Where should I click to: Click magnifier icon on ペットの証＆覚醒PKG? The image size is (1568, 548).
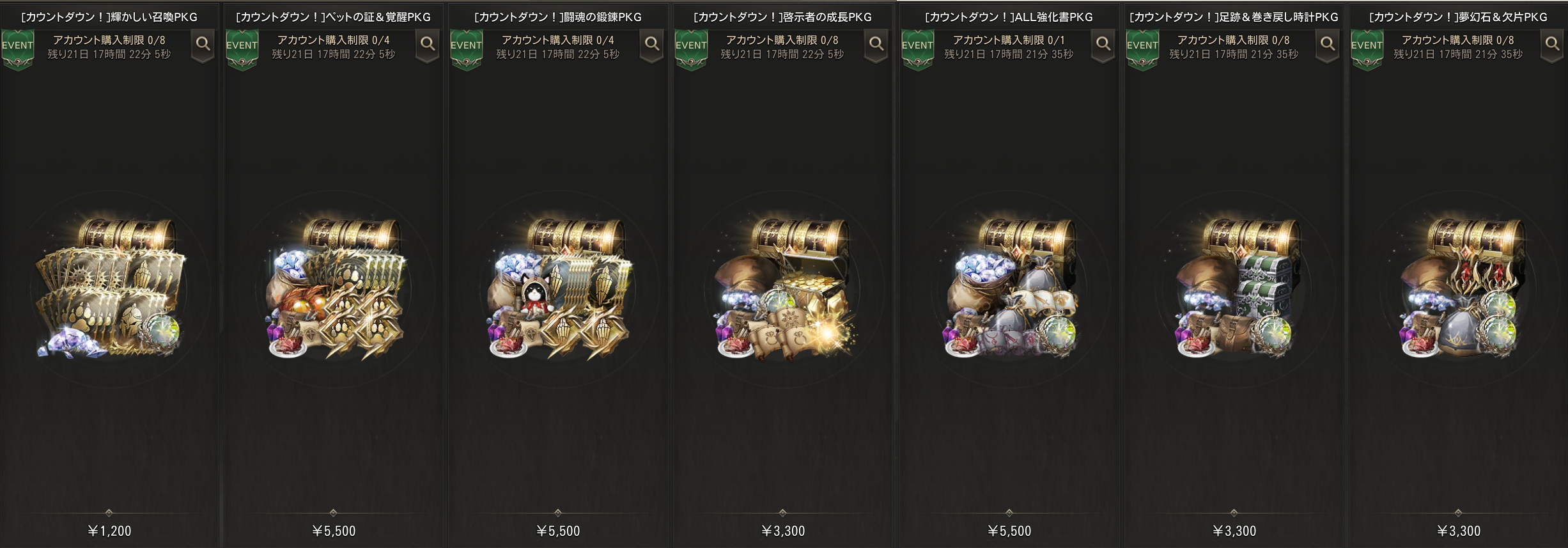click(x=427, y=45)
